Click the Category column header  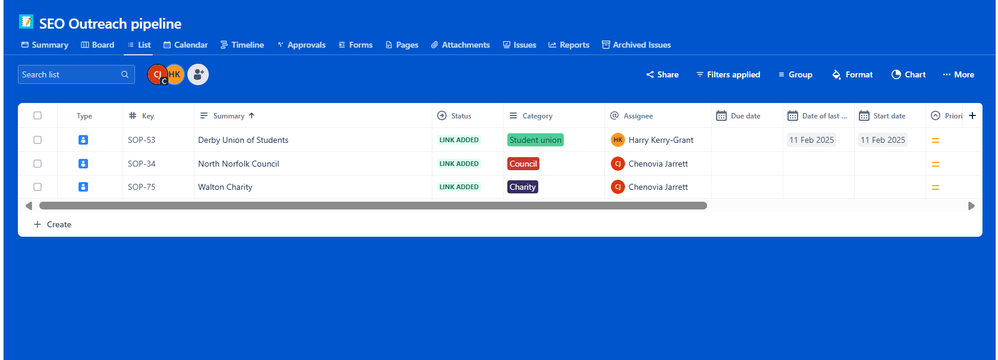(531, 116)
